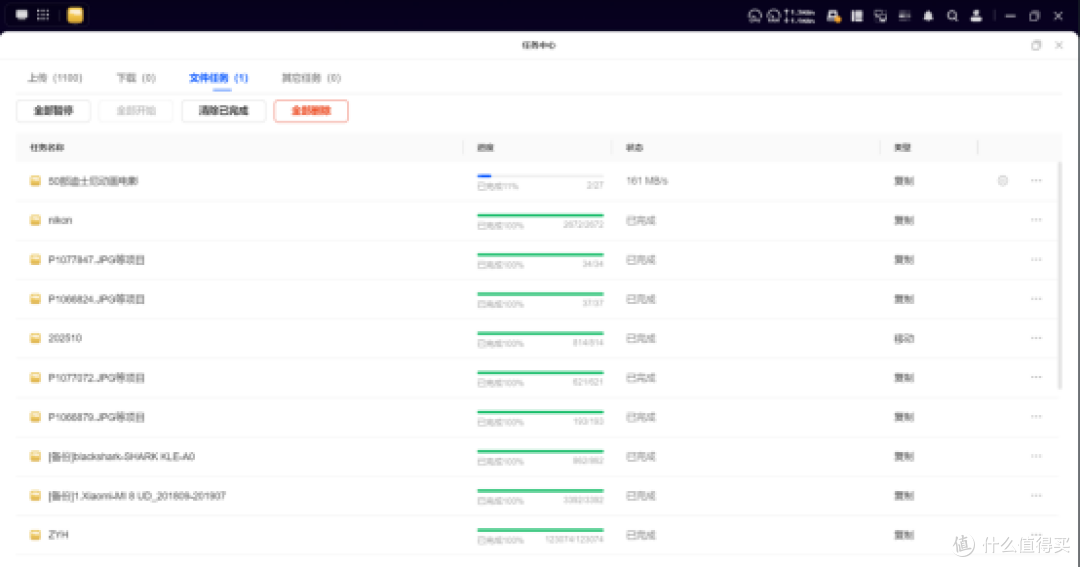The image size is (1080, 567).
Task: Open the yellow file manager app icon
Action: pos(75,15)
